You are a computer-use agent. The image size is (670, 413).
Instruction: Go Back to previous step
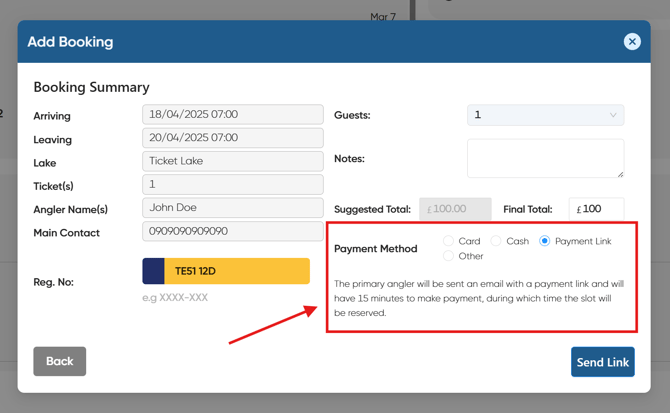tap(59, 361)
